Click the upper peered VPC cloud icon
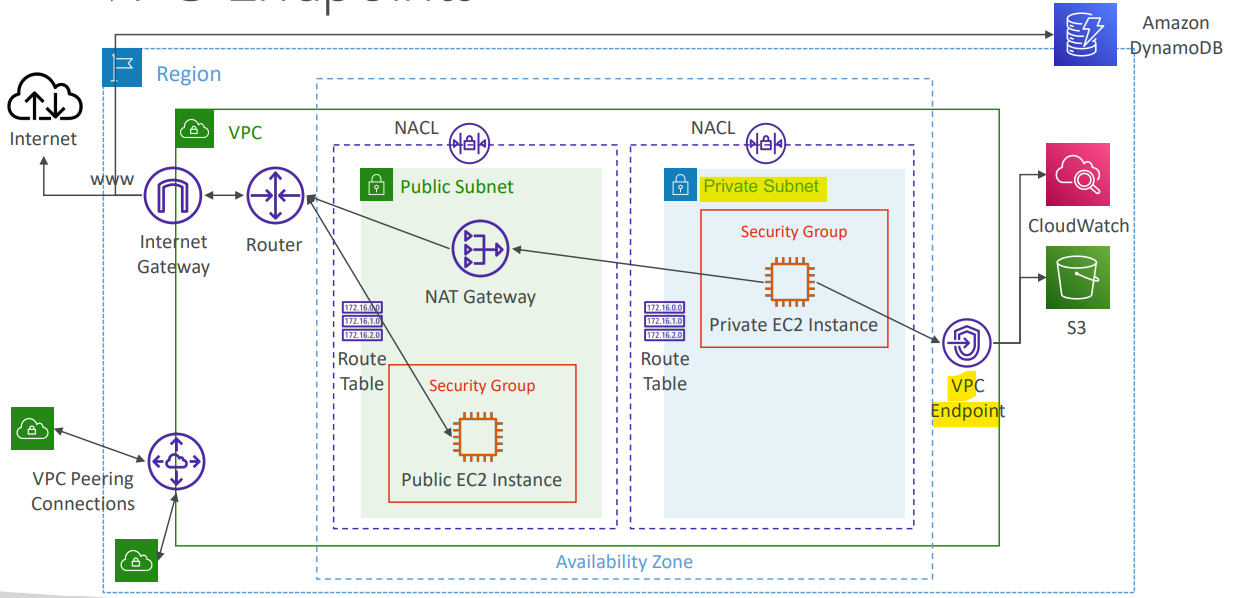Viewport: 1239px width, 598px height. pyautogui.click(x=32, y=429)
